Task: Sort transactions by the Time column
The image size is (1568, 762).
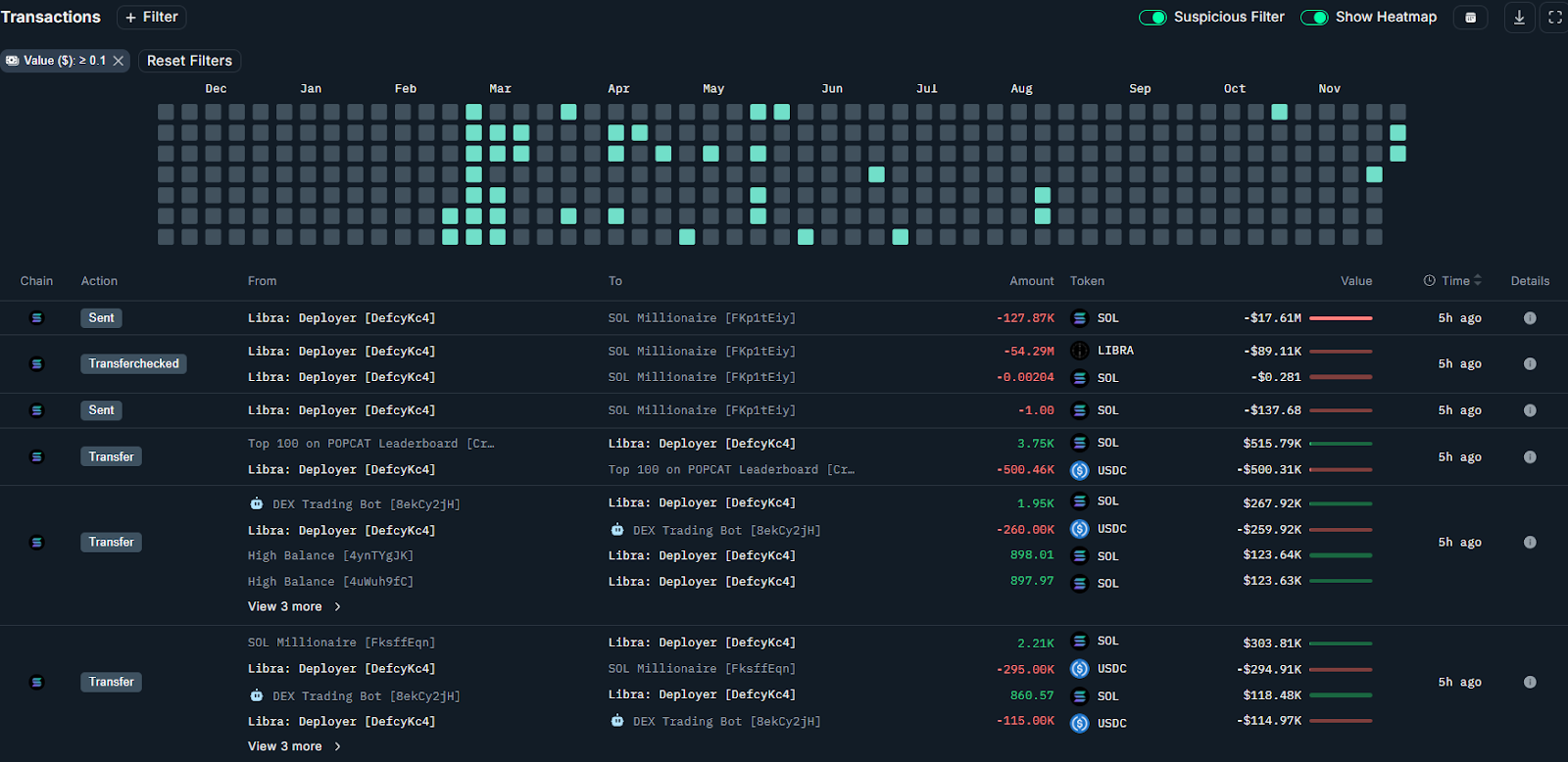Action: pyautogui.click(x=1455, y=281)
